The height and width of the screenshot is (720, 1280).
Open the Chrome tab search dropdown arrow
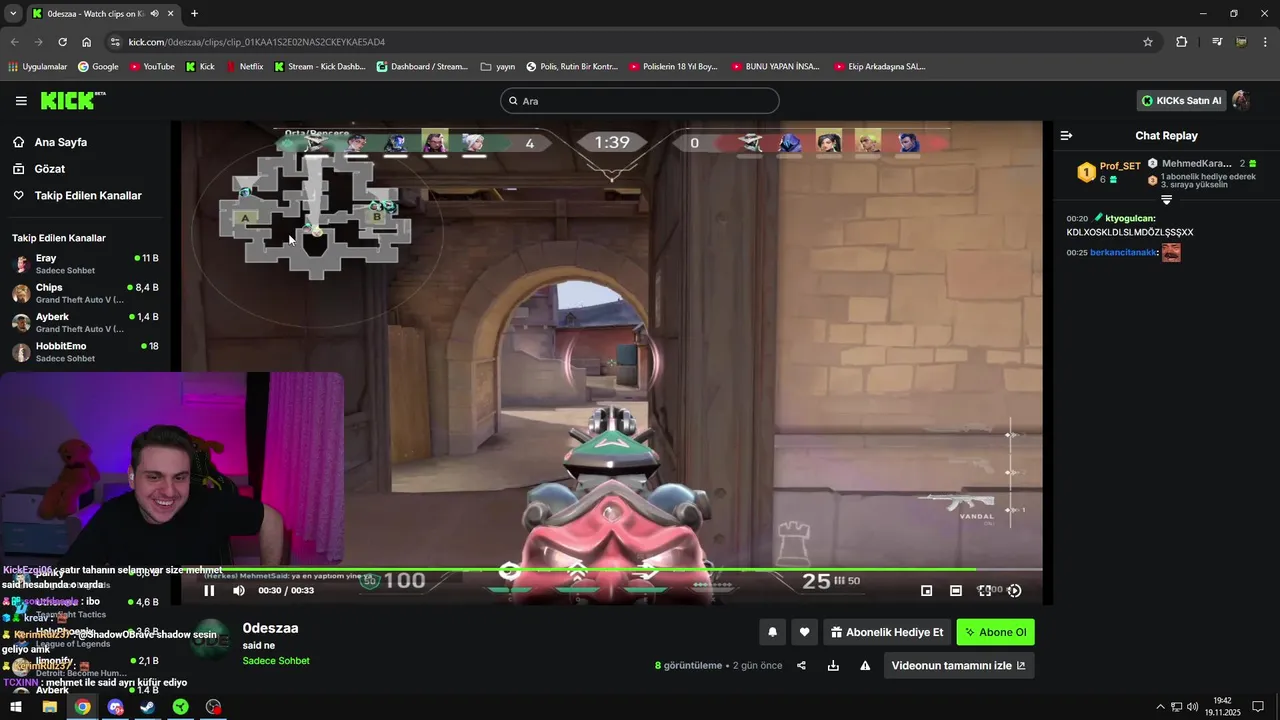(x=13, y=14)
